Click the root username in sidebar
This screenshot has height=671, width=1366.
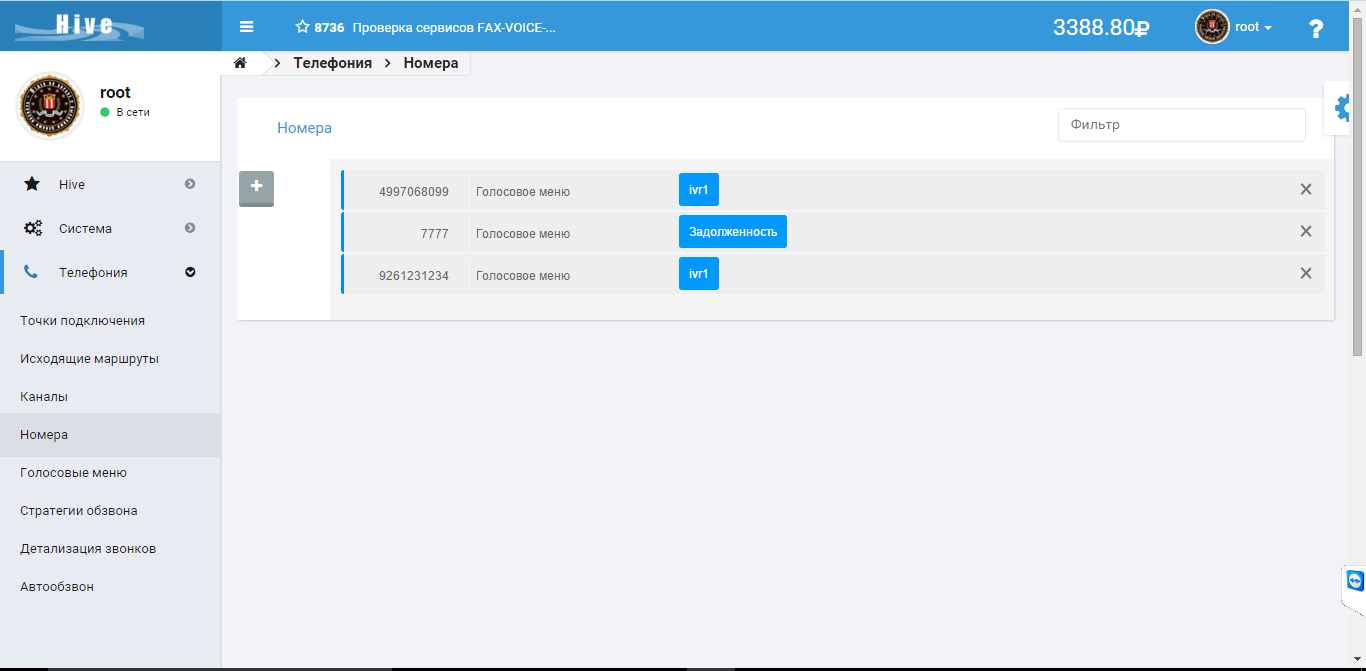[x=115, y=92]
